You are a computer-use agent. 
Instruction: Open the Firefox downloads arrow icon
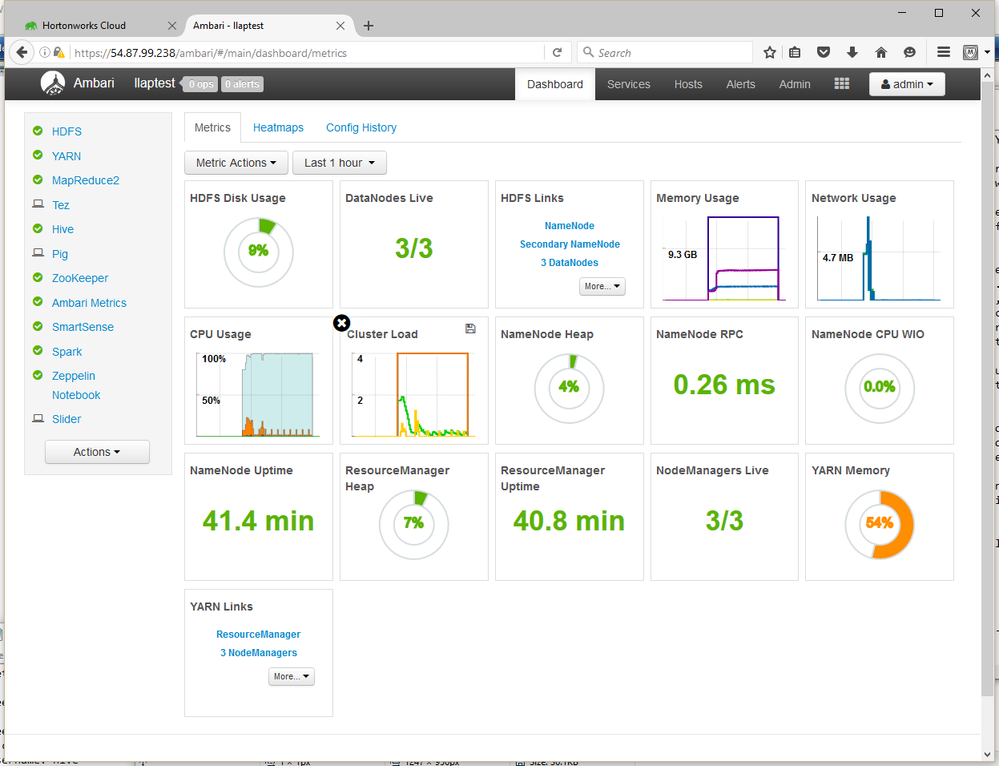(x=852, y=53)
